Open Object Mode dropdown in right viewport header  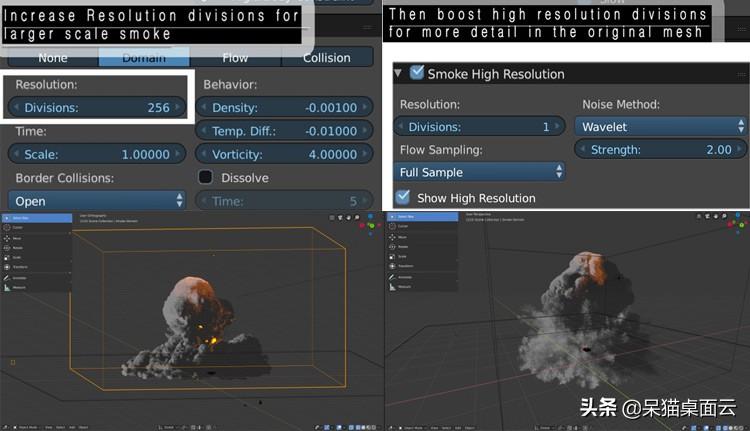(410, 428)
